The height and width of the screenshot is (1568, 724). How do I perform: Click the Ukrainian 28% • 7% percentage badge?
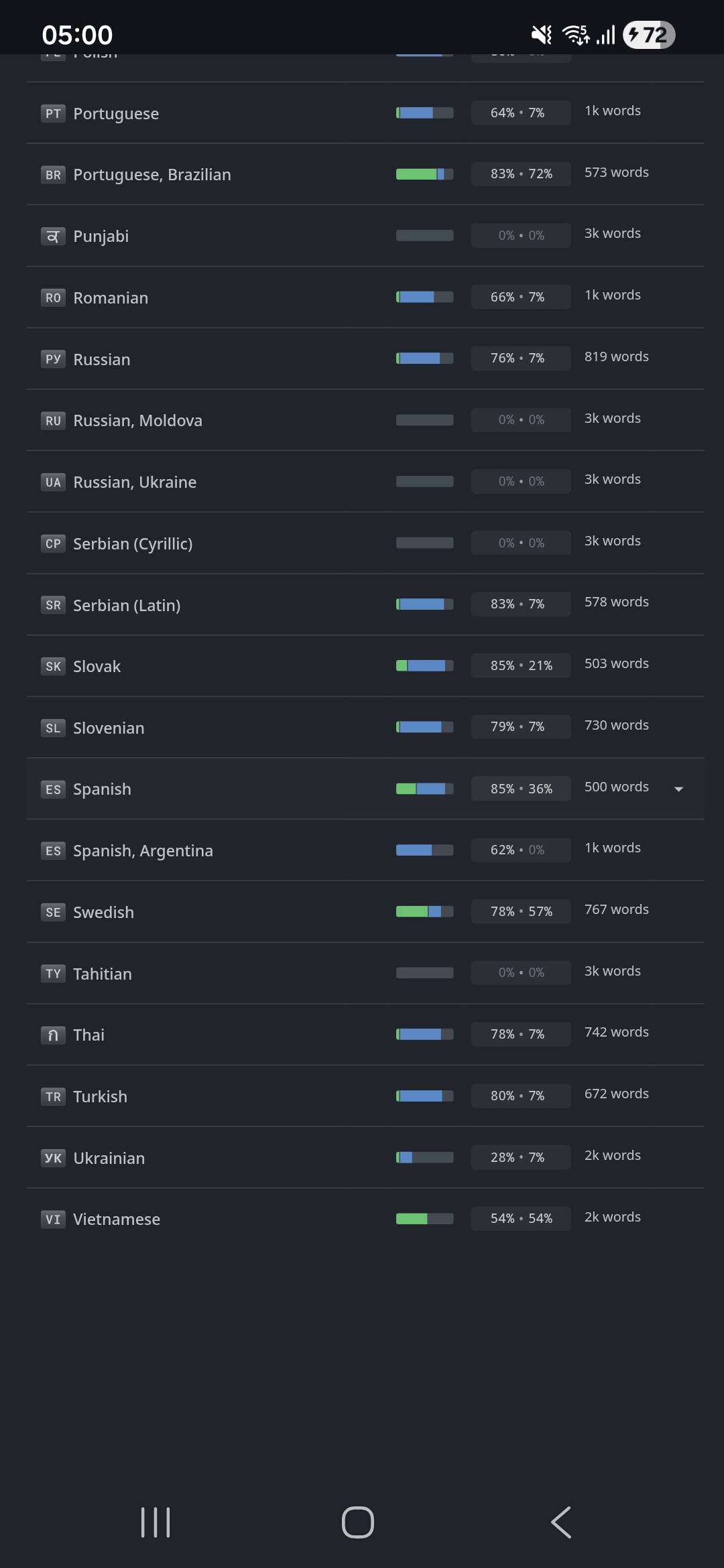coord(520,1157)
